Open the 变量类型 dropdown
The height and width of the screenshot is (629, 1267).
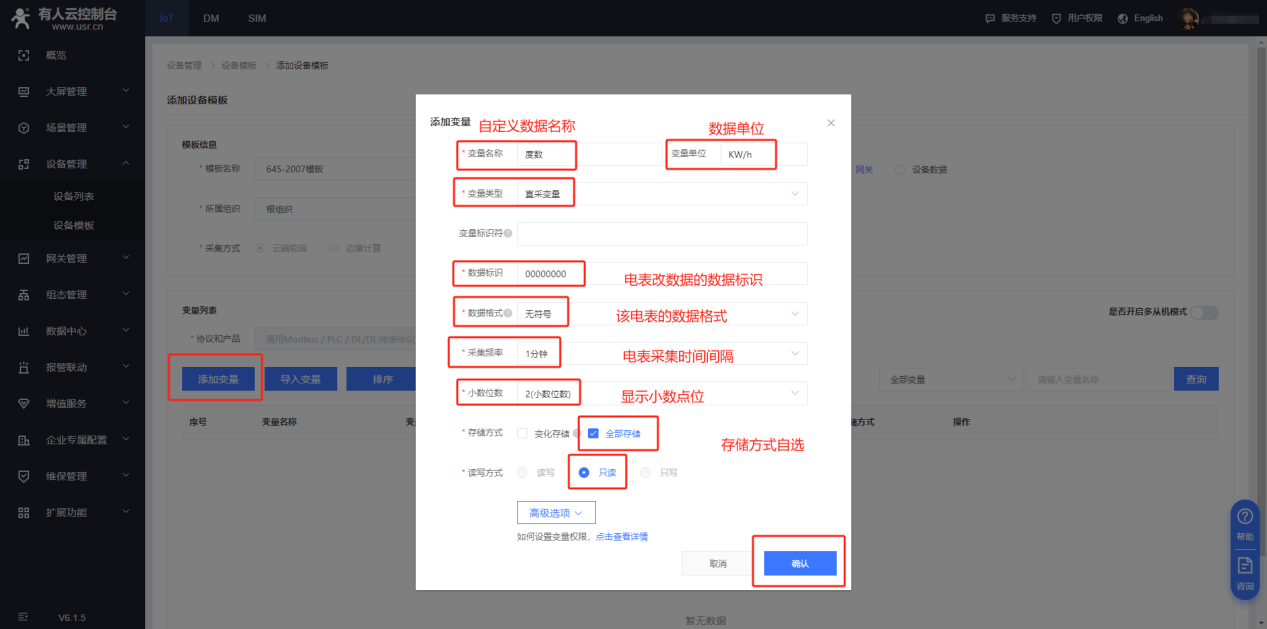click(660, 193)
